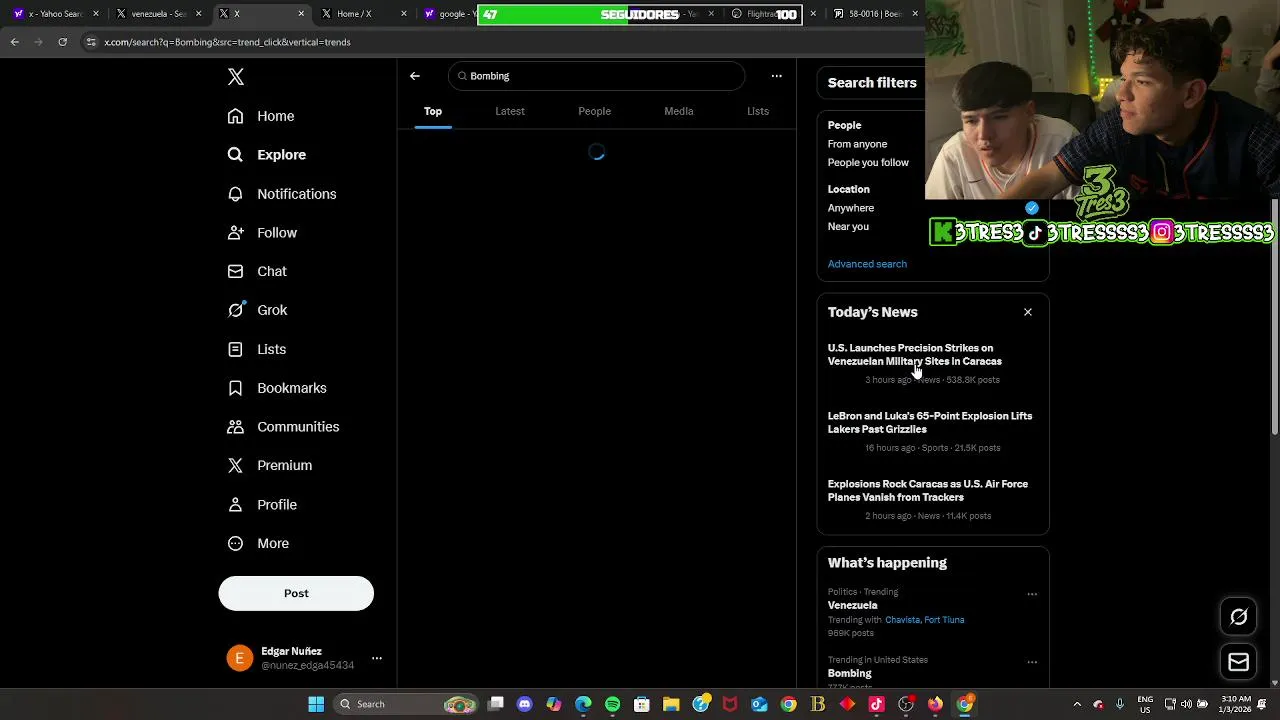Open the floating Messages envelope button
Screen dimensions: 1280x720
(1239, 662)
